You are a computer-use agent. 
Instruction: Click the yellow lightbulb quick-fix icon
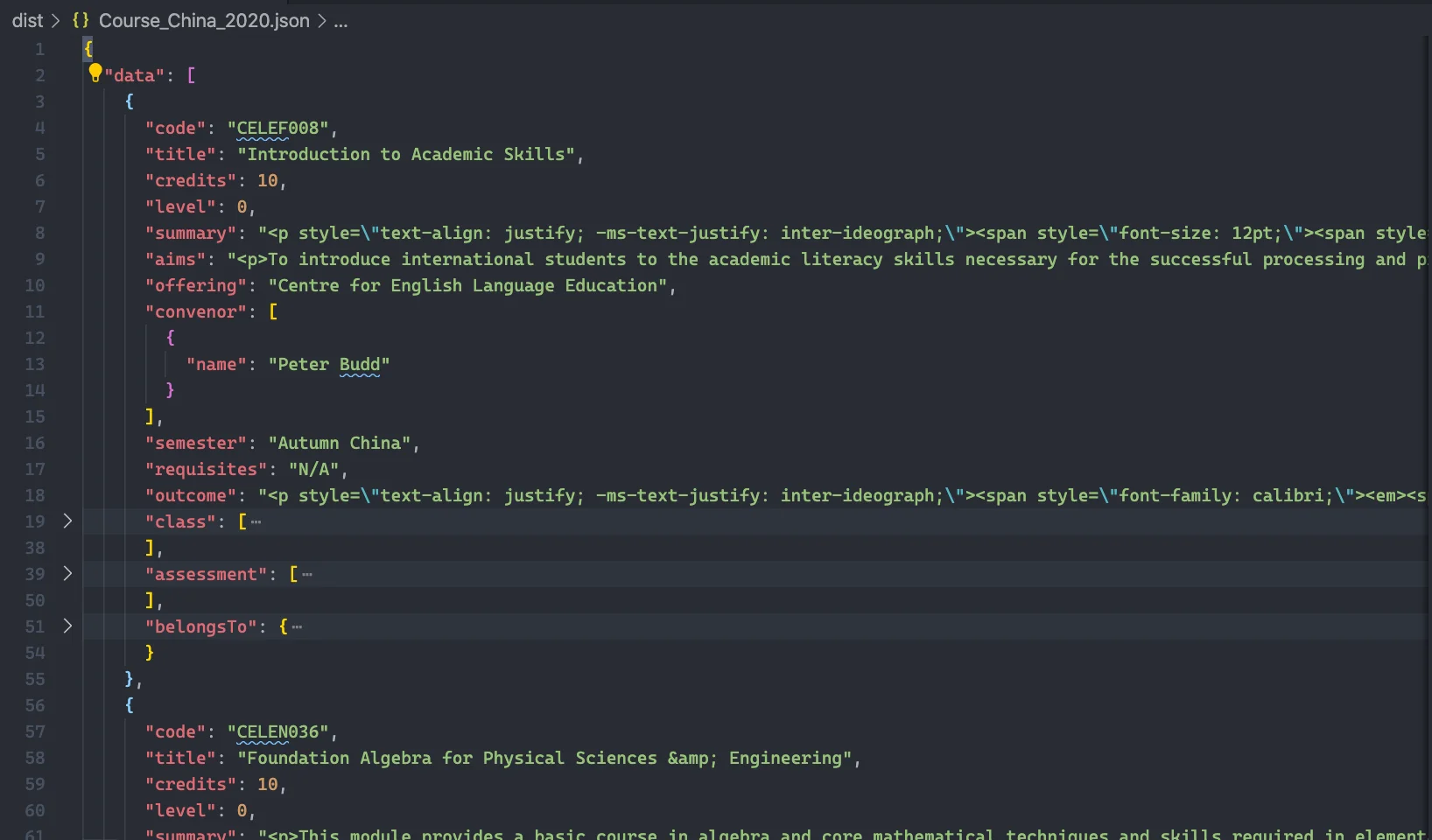[95, 73]
